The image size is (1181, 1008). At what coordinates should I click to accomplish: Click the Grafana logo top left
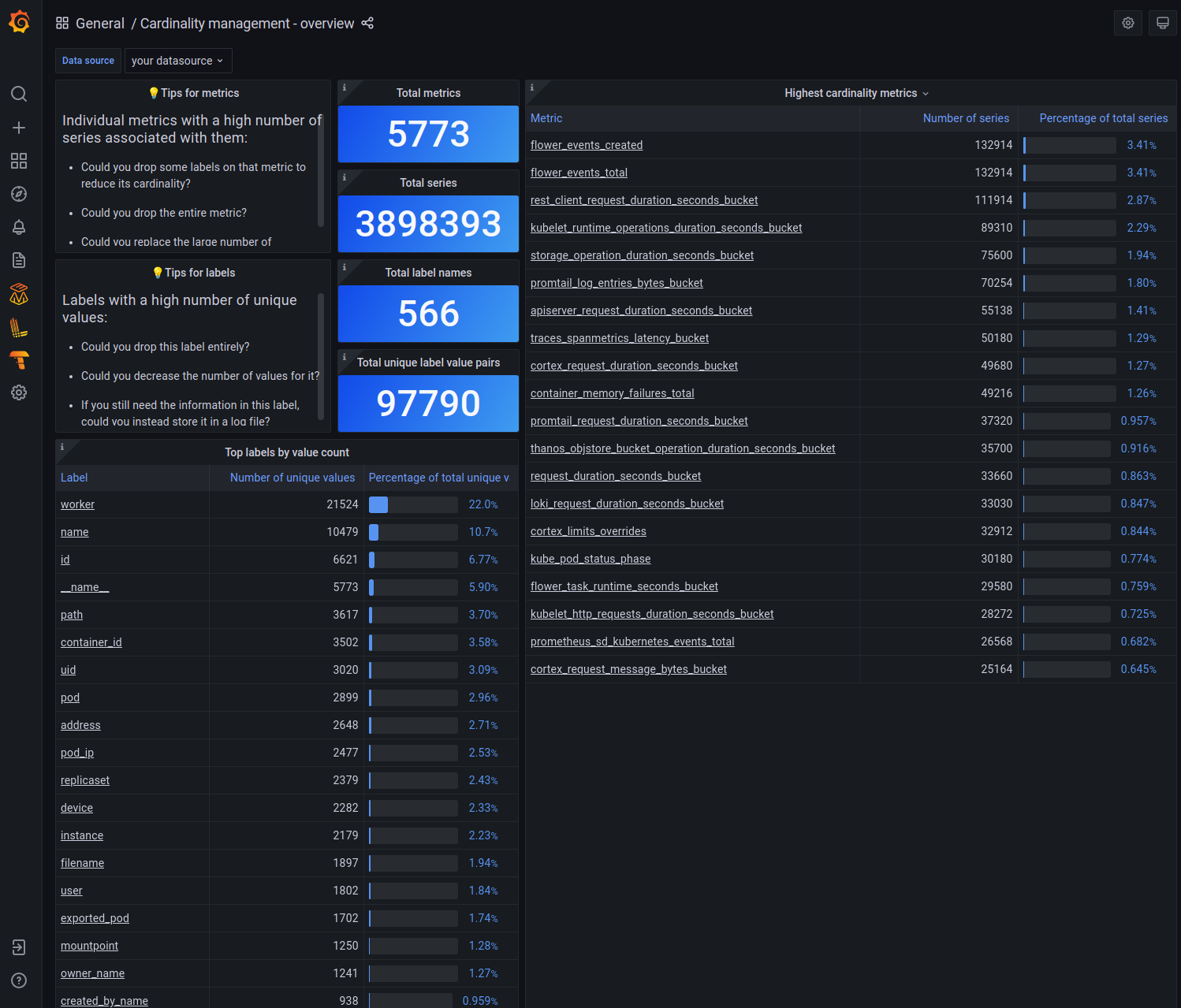[x=19, y=21]
